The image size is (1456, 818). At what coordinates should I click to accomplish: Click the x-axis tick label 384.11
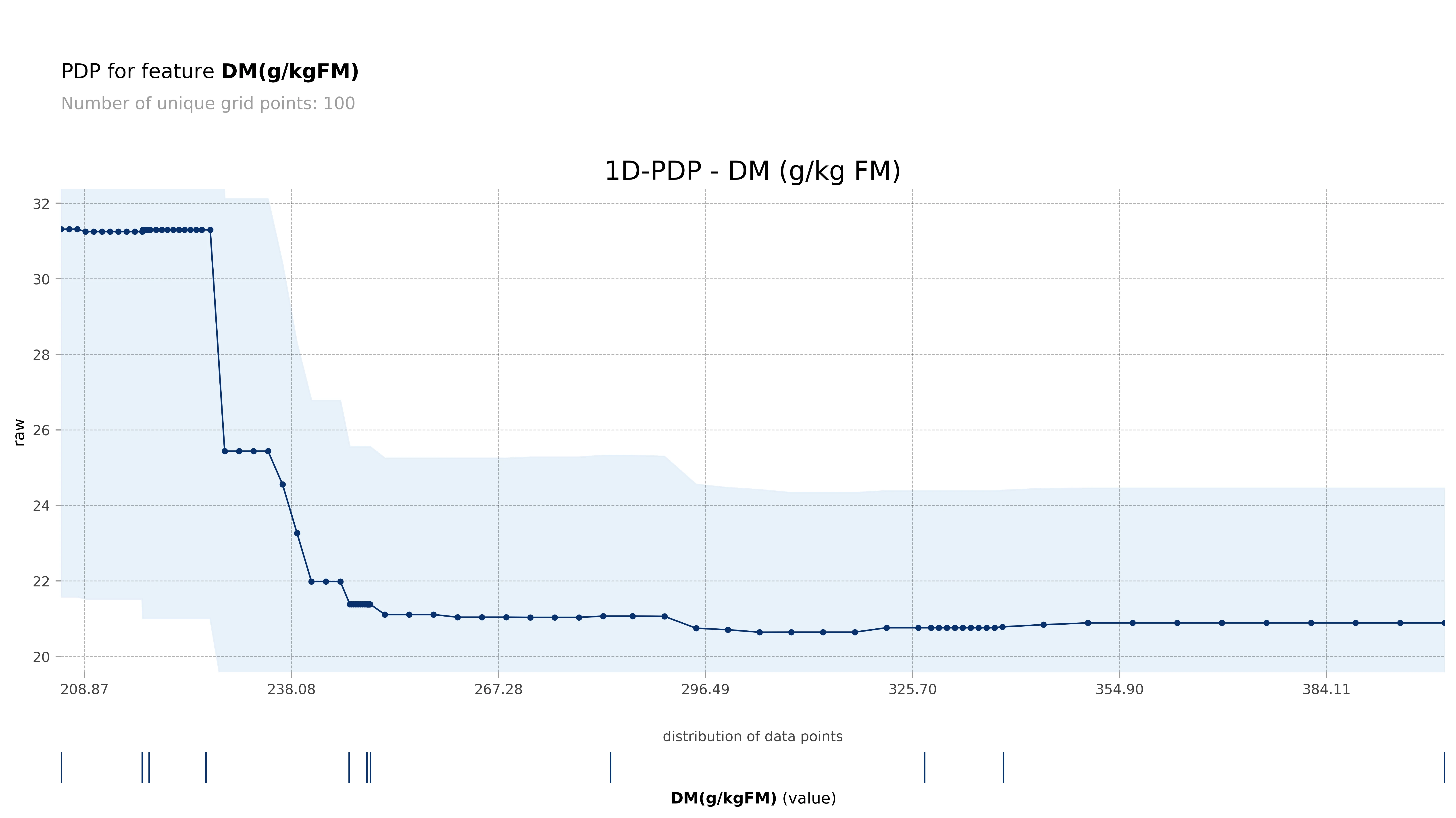tap(1326, 690)
